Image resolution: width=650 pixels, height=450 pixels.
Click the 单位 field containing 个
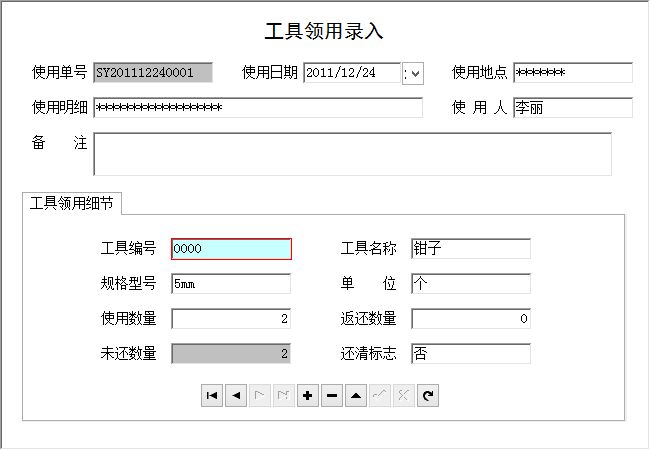(471, 284)
